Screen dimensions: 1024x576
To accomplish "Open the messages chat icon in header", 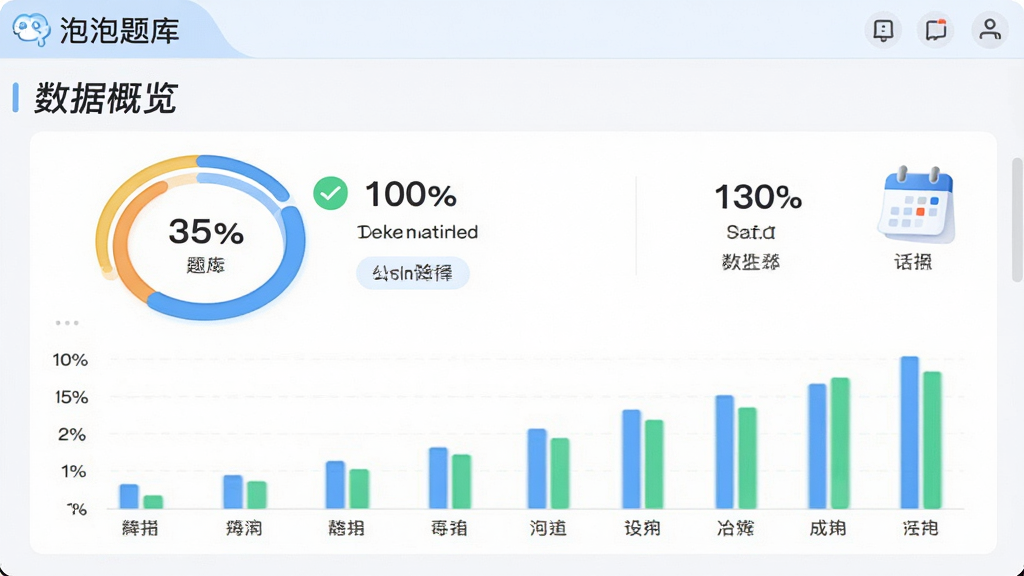I will point(936,30).
